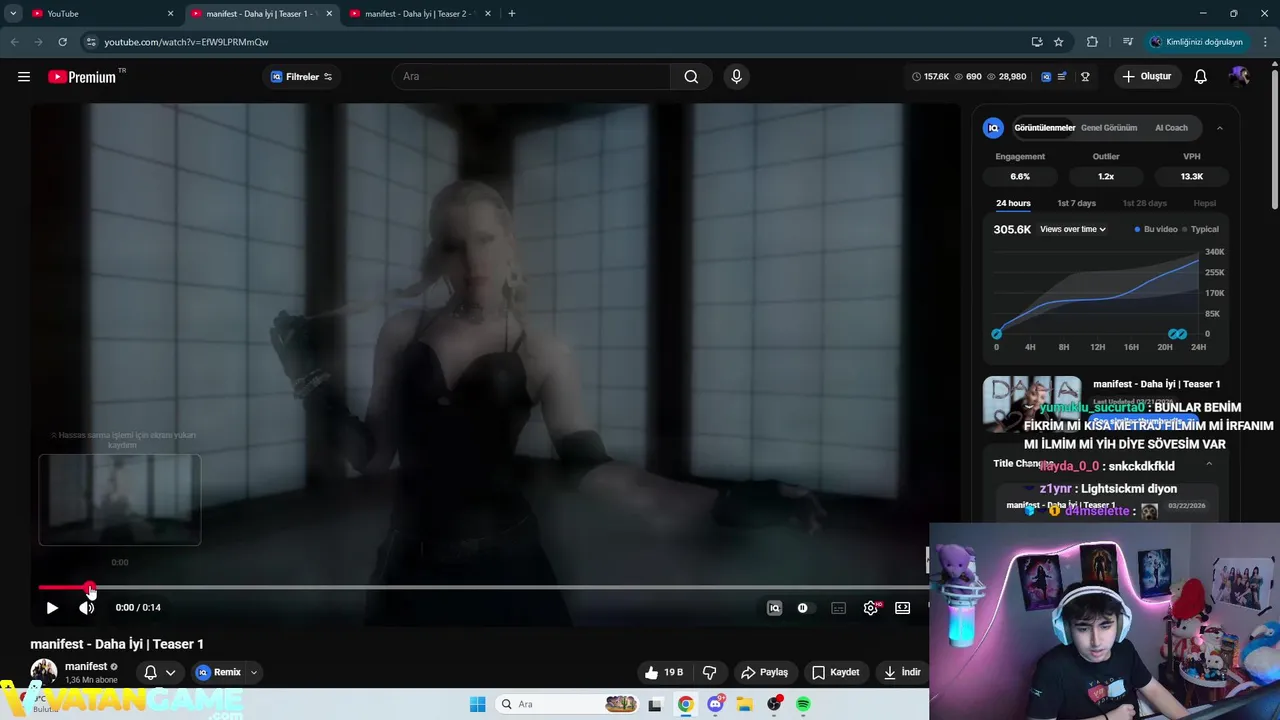Collapse the Title Changes section chevron
This screenshot has height=720, width=1280.
click(1209, 464)
